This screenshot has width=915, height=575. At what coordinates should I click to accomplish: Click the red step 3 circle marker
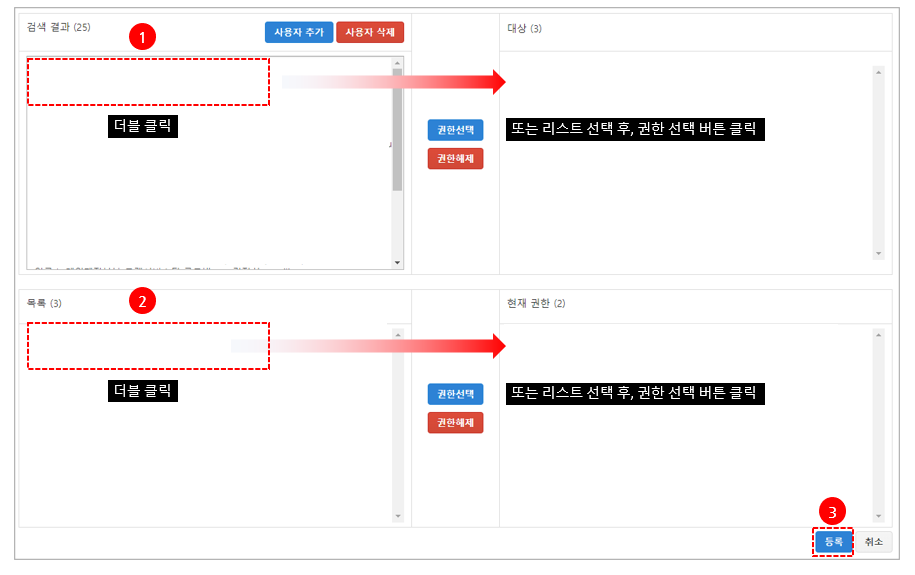832,512
